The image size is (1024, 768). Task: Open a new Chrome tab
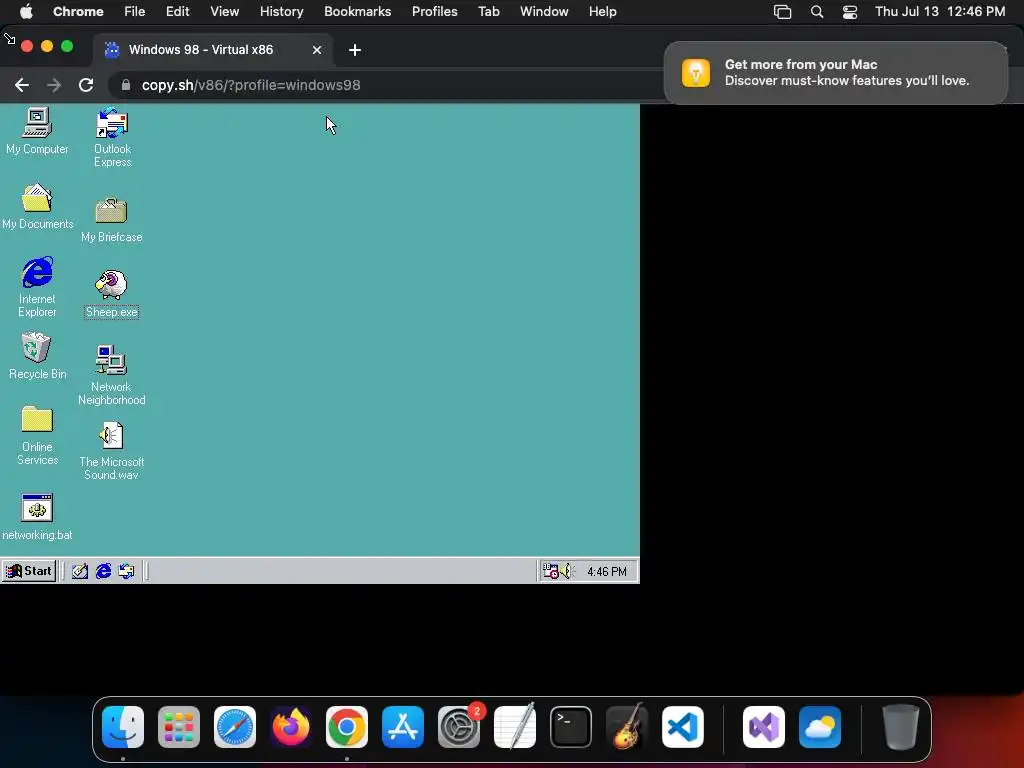click(355, 50)
